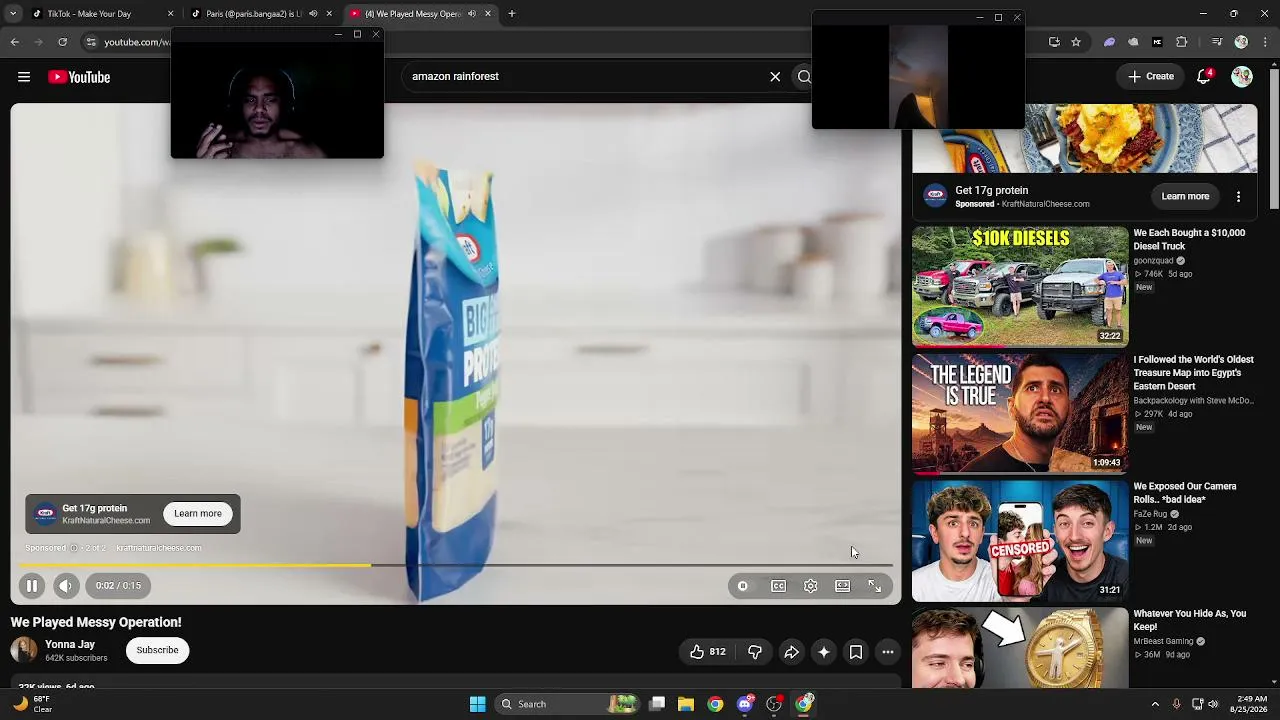This screenshot has width=1280, height=720.
Task: Toggle the autoplay switch in the player
Action: pyautogui.click(x=743, y=586)
